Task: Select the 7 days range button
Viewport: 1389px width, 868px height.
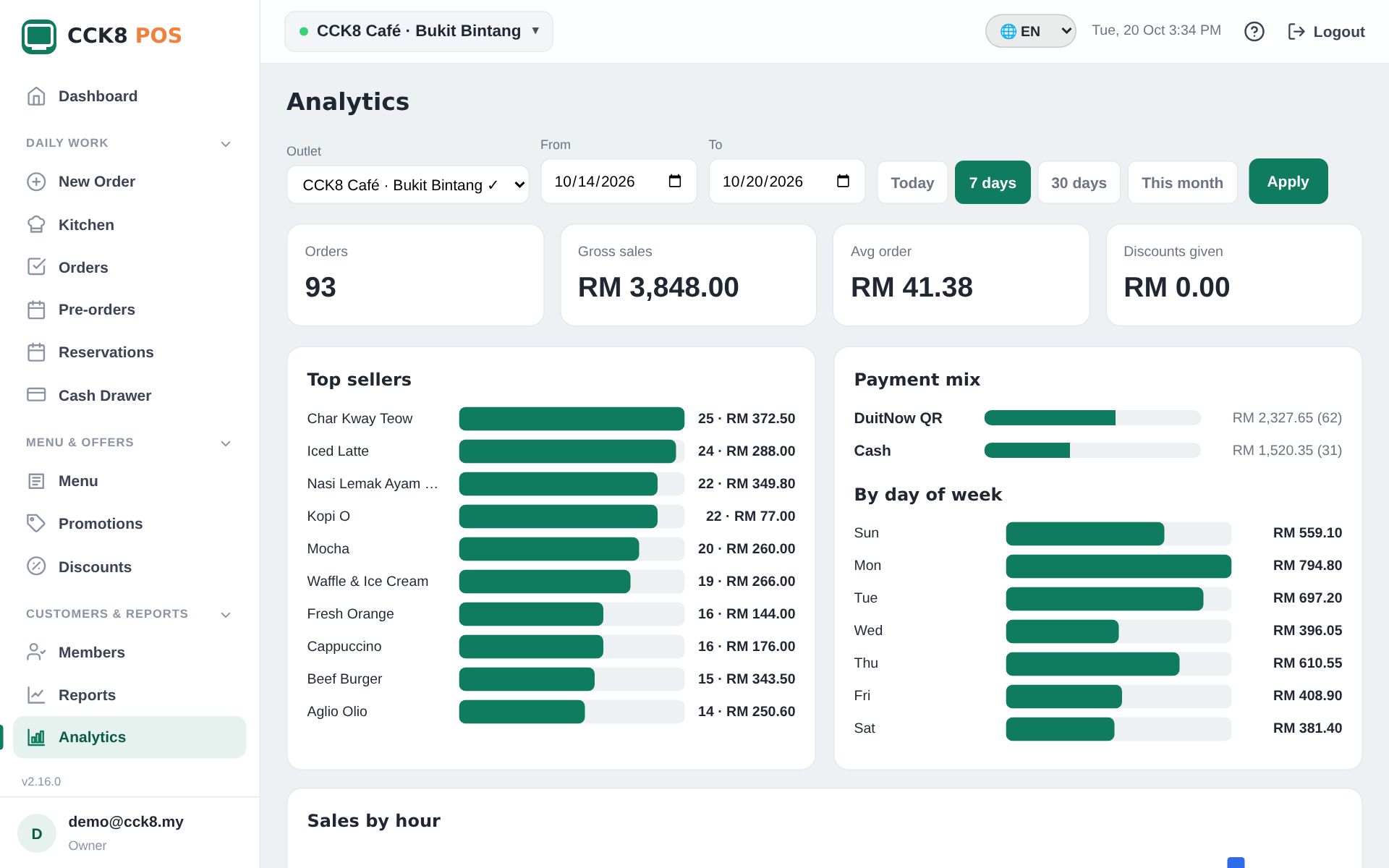Action: pos(993,182)
